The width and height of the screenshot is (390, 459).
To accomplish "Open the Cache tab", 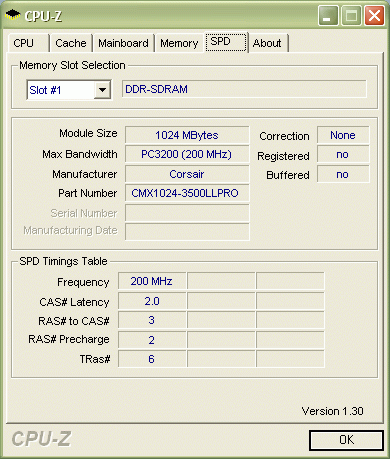I will [x=71, y=43].
